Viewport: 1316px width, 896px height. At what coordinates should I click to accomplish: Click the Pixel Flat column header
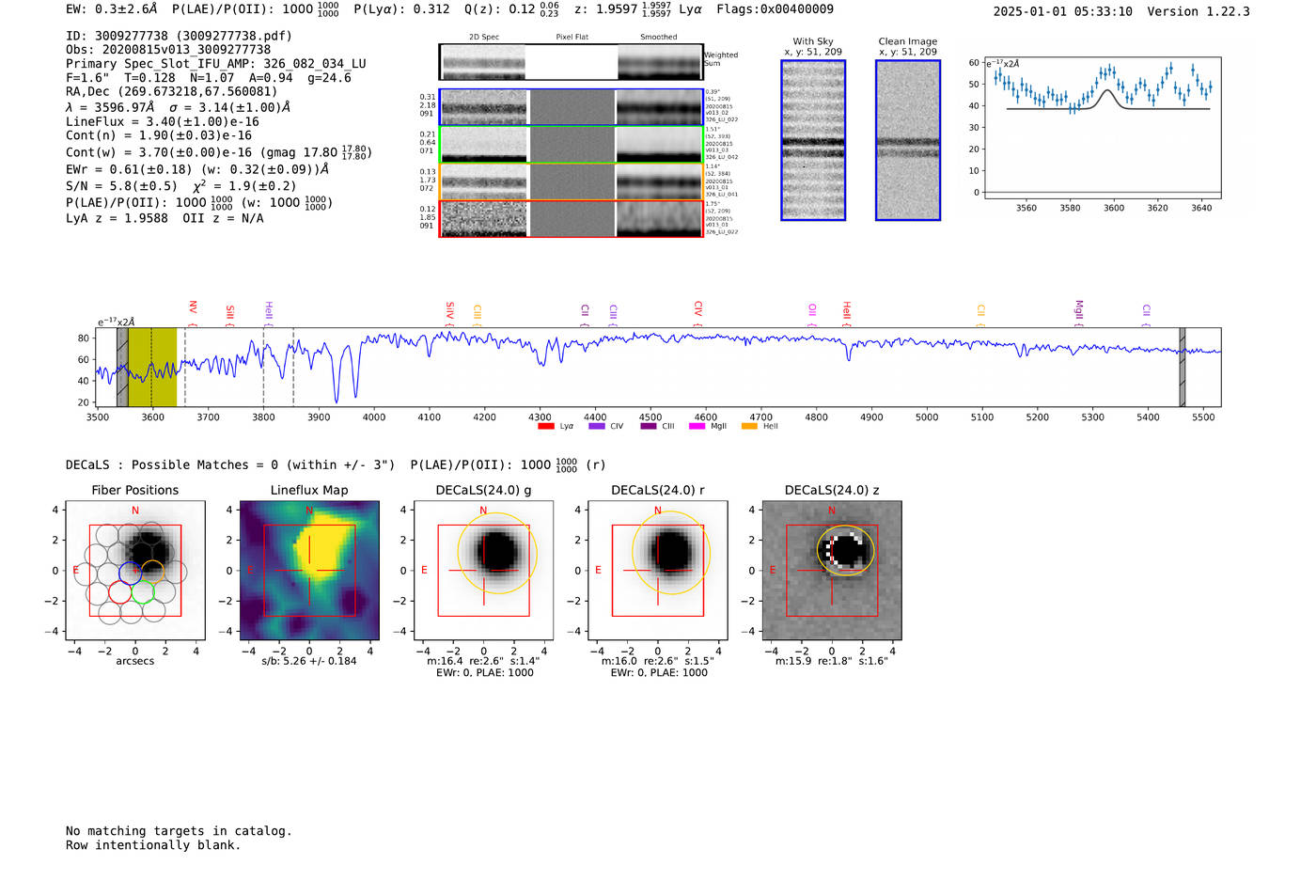(572, 37)
